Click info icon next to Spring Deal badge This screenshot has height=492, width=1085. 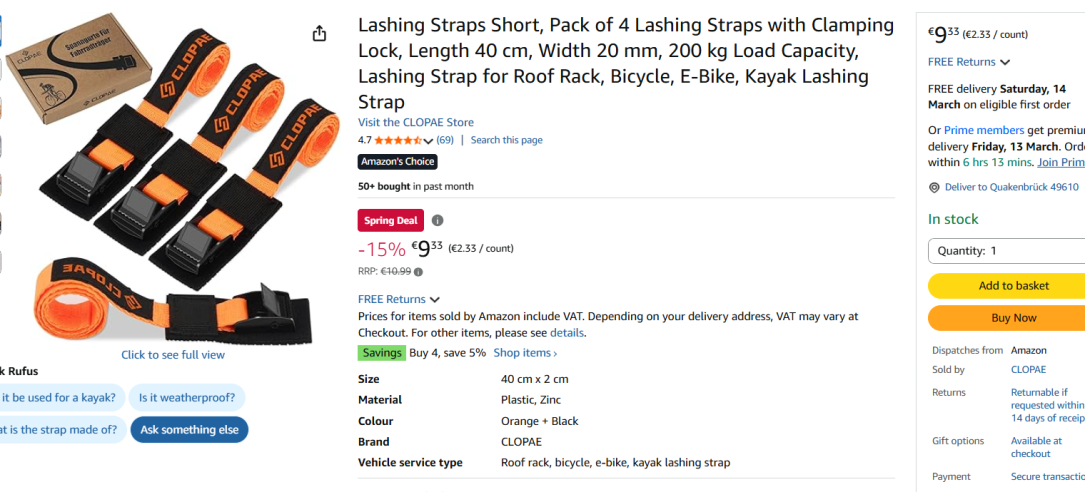coord(437,221)
